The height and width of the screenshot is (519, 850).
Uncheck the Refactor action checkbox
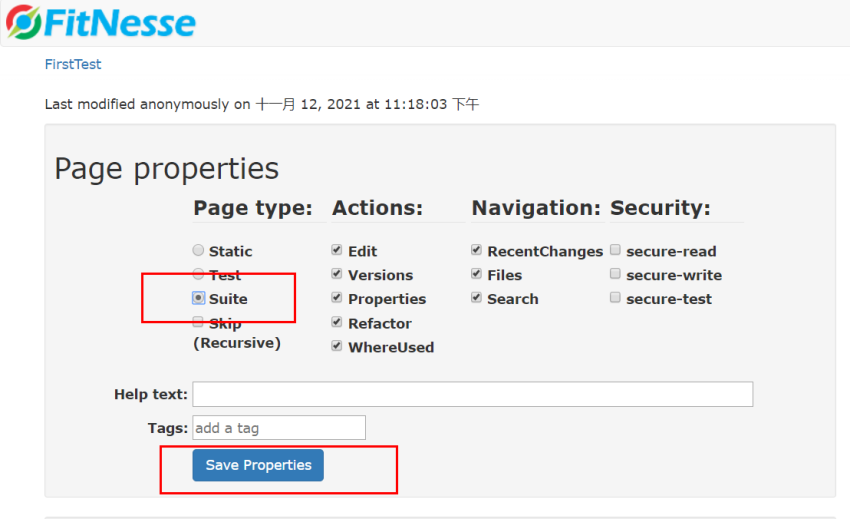(x=337, y=322)
